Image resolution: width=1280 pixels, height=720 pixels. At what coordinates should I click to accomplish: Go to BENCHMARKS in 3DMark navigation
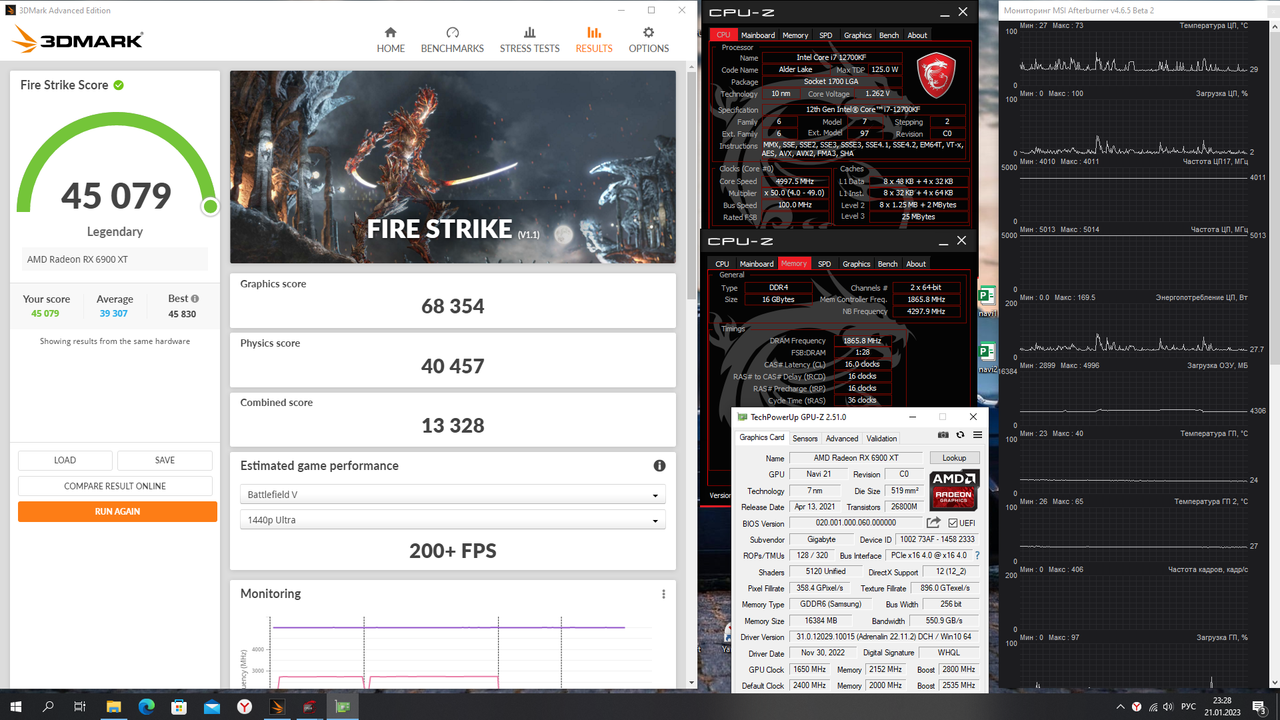point(452,40)
